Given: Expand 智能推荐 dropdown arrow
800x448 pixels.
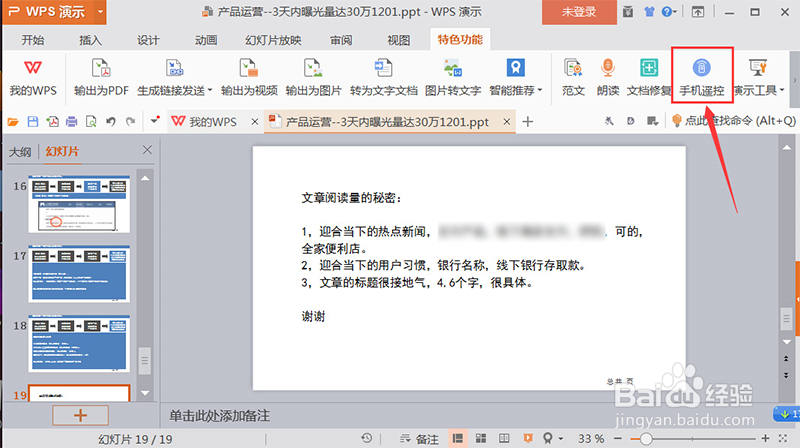Looking at the screenshot, I should click(540, 90).
